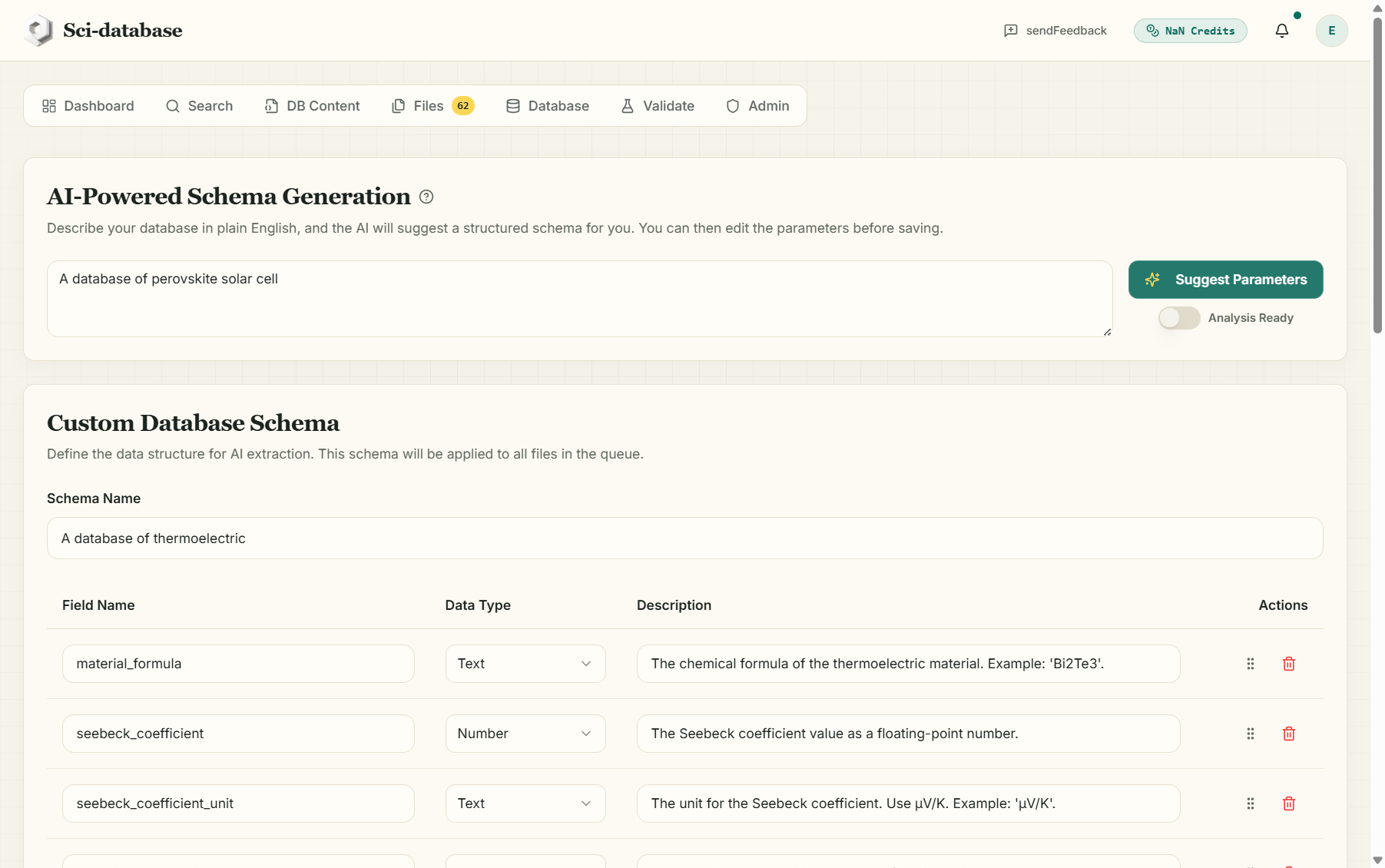
Task: Delete the seebeck_coefficient_unit field
Action: [x=1289, y=803]
